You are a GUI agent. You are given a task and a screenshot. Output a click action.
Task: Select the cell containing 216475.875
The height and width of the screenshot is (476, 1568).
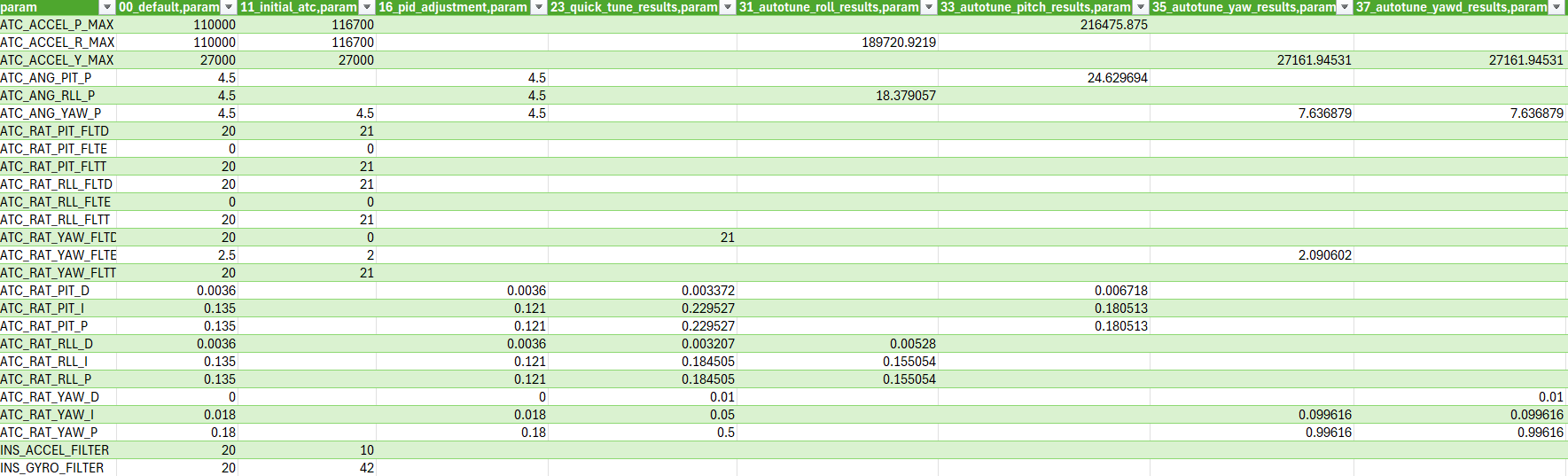[x=1044, y=25]
